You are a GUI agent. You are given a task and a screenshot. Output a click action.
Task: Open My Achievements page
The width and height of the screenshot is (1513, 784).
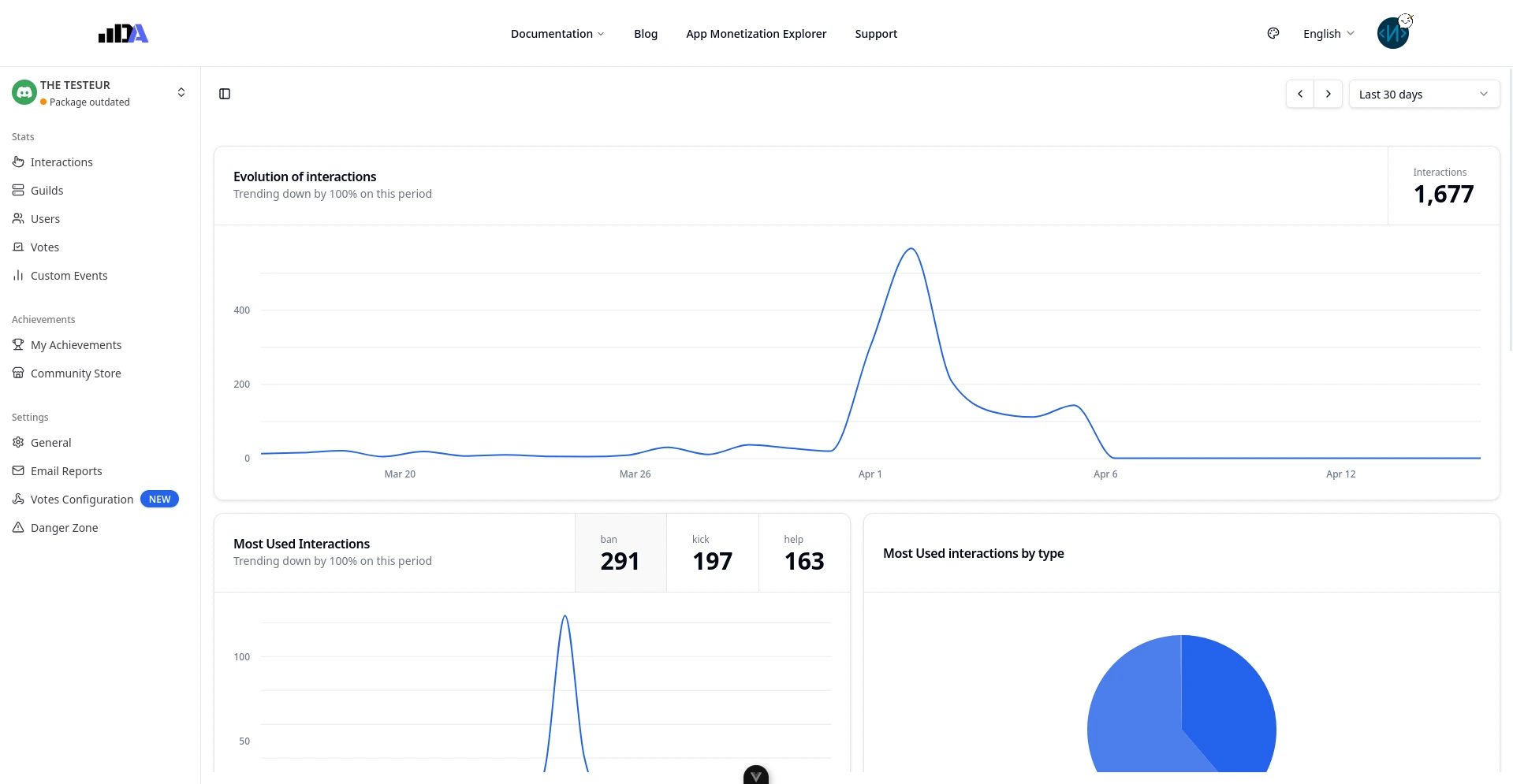coord(76,344)
